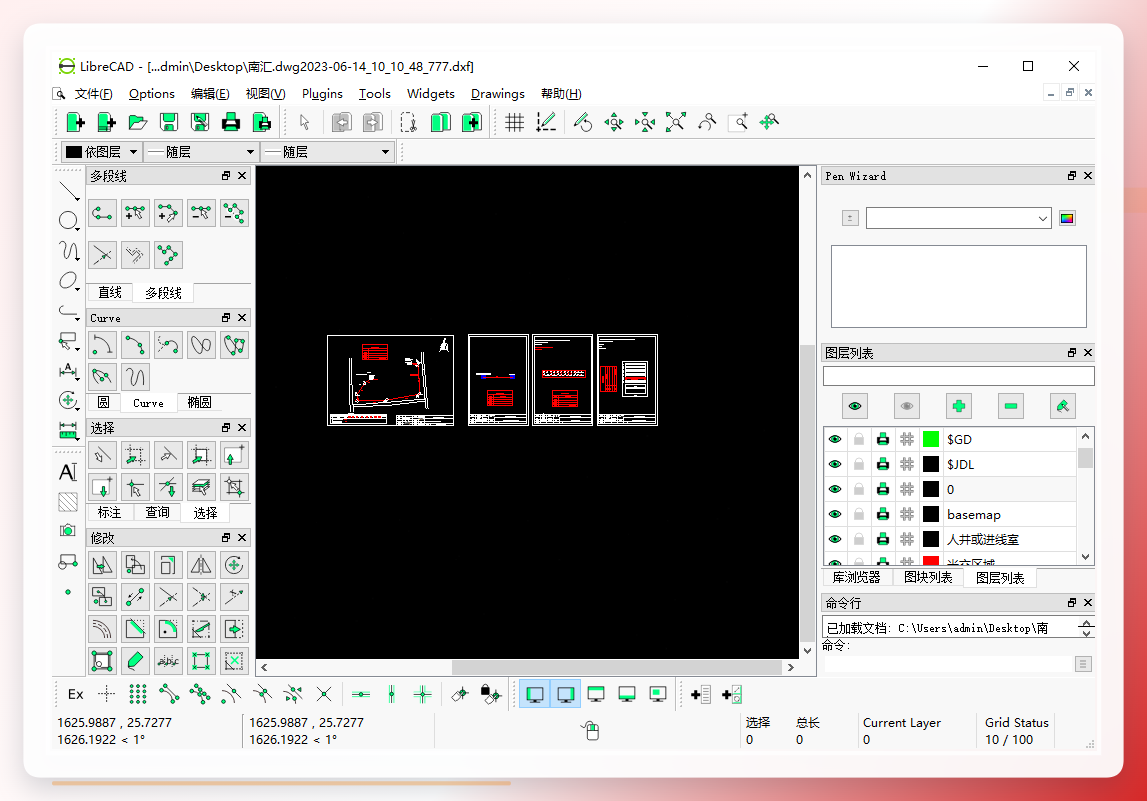This screenshot has height=801, width=1147.
Task: Click the green $GD layer color swatch
Action: coord(930,439)
